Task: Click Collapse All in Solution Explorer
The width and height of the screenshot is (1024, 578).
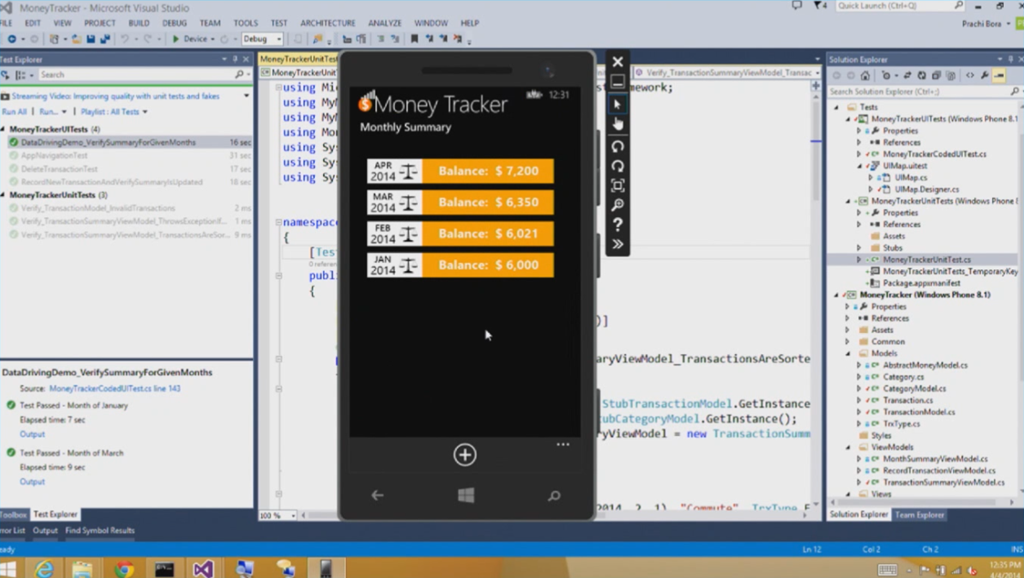Action: [936, 76]
